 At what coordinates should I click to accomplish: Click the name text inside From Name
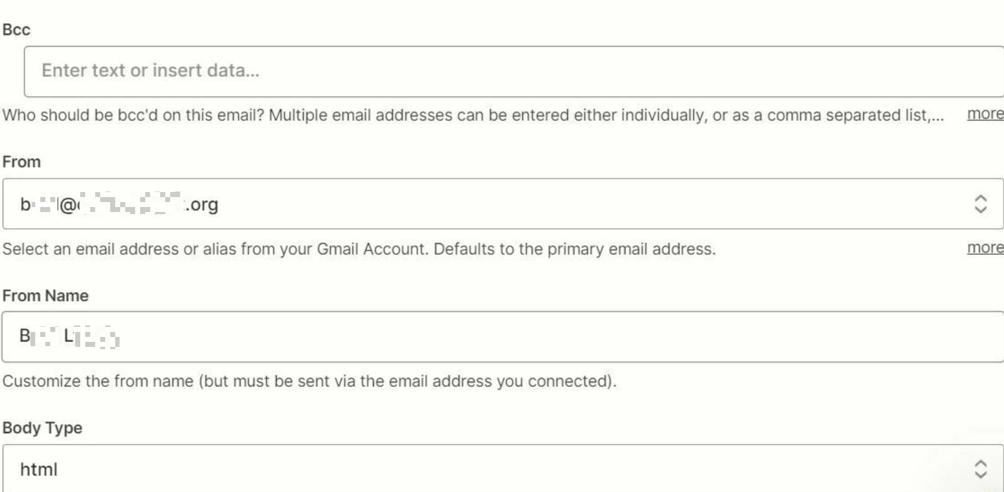pyautogui.click(x=70, y=338)
